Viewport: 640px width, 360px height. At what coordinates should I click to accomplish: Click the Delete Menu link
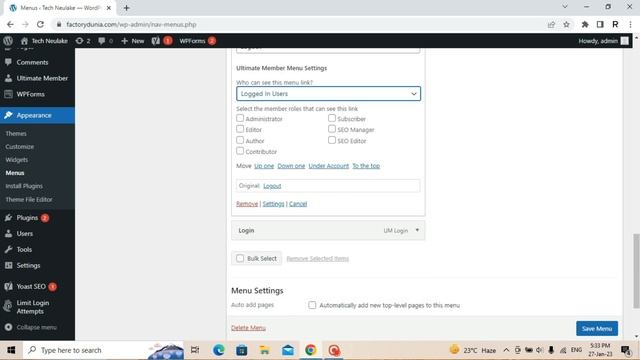click(248, 328)
